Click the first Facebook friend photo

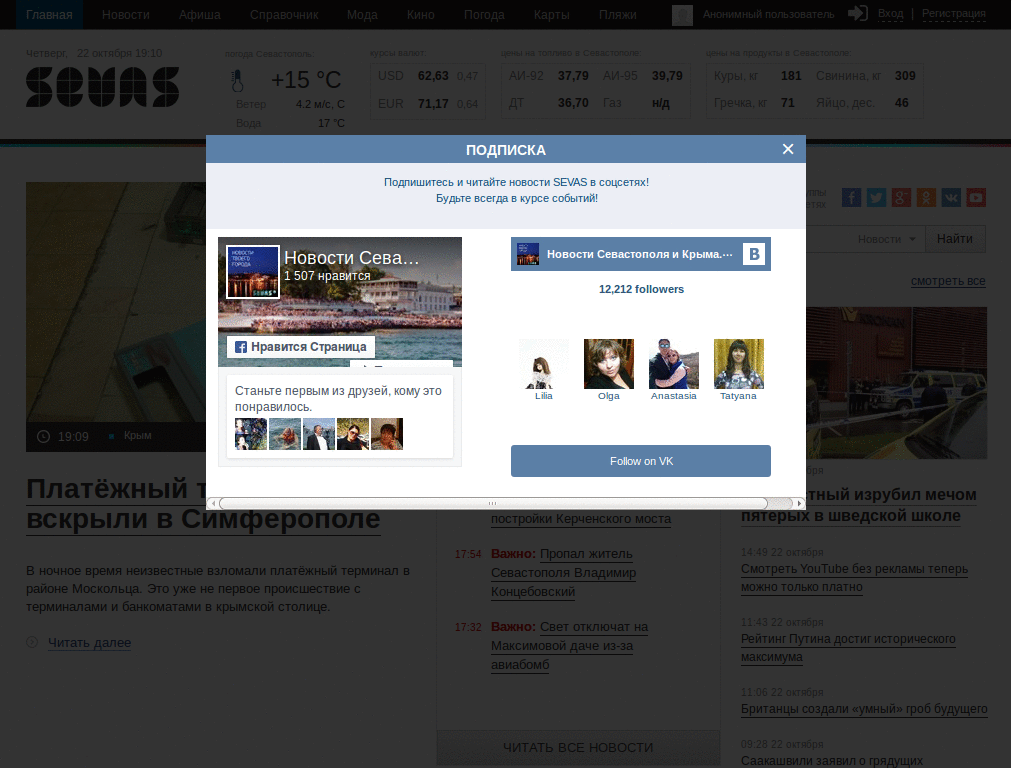(251, 434)
